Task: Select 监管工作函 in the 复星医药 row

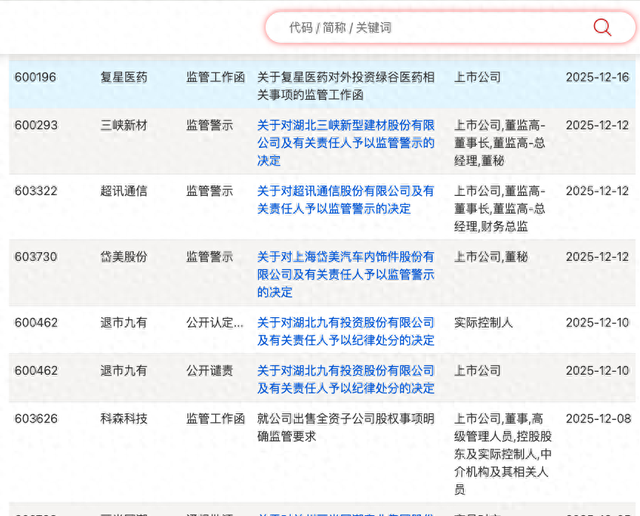Action: point(216,77)
